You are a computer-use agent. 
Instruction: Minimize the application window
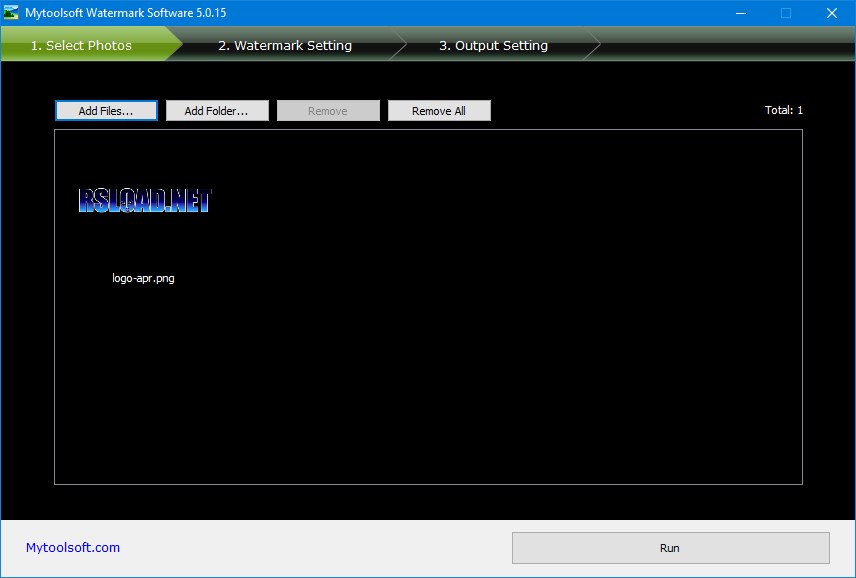coord(739,13)
